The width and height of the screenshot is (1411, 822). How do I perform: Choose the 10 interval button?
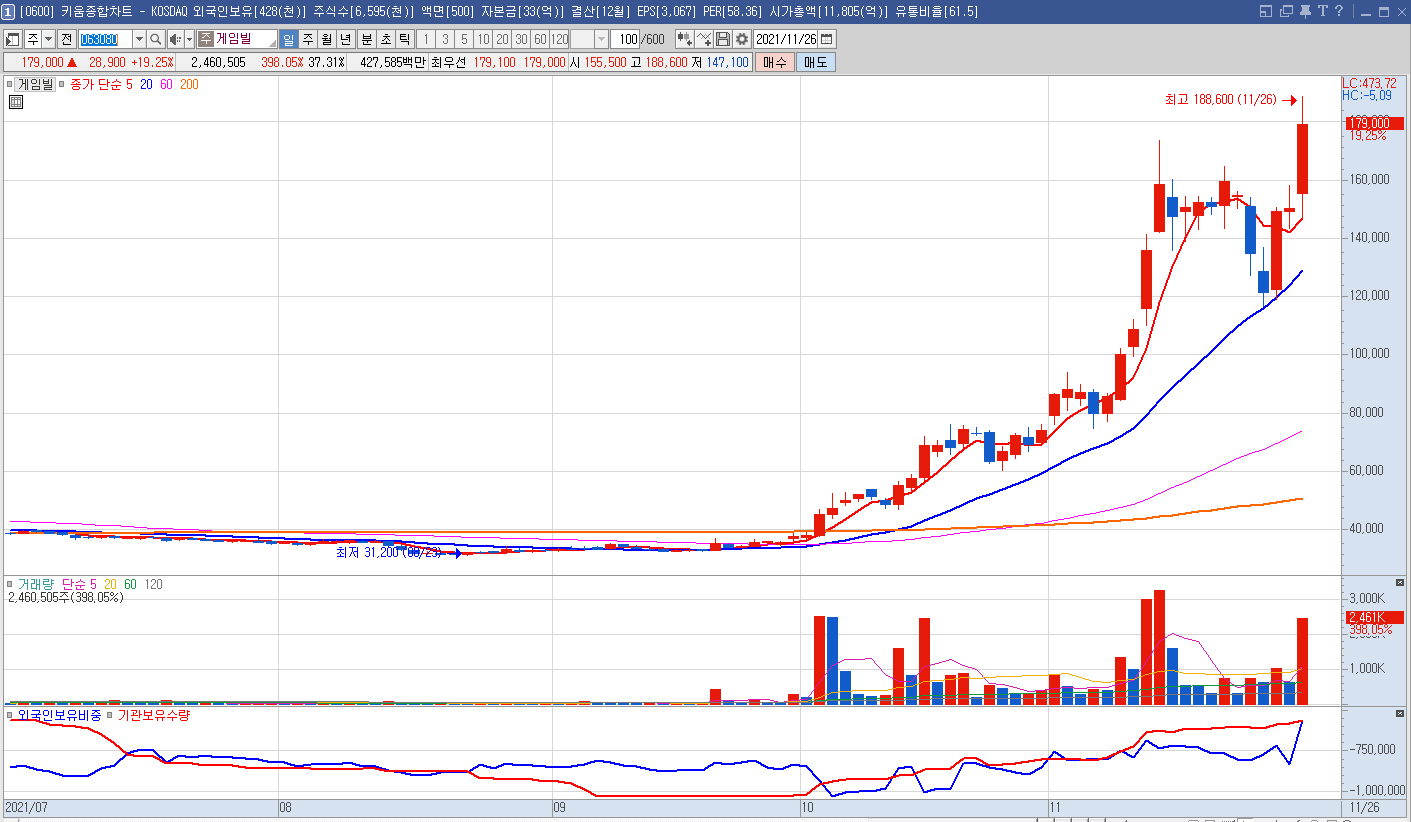point(483,39)
